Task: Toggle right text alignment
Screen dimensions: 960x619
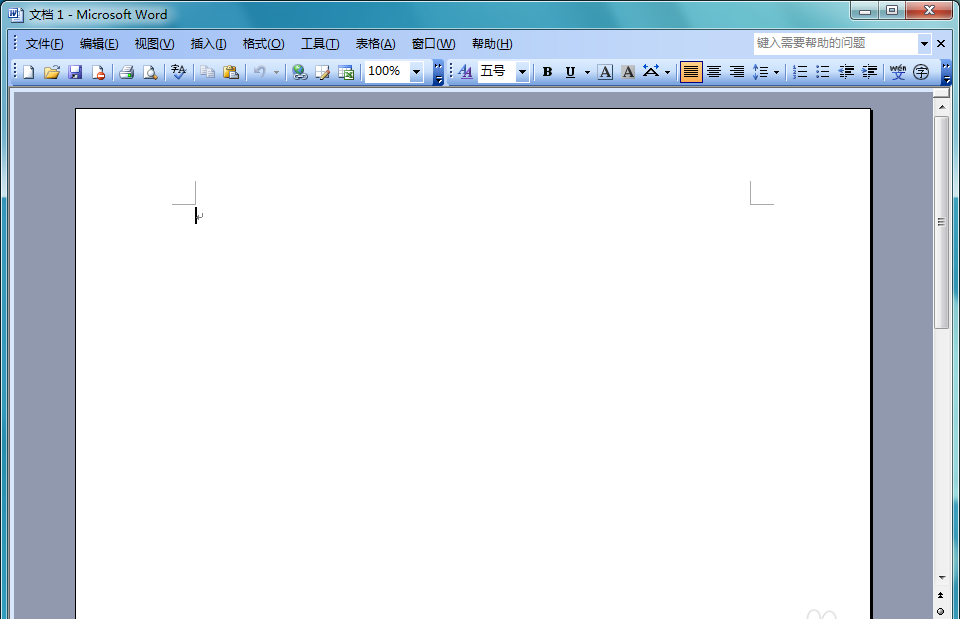Action: point(737,72)
